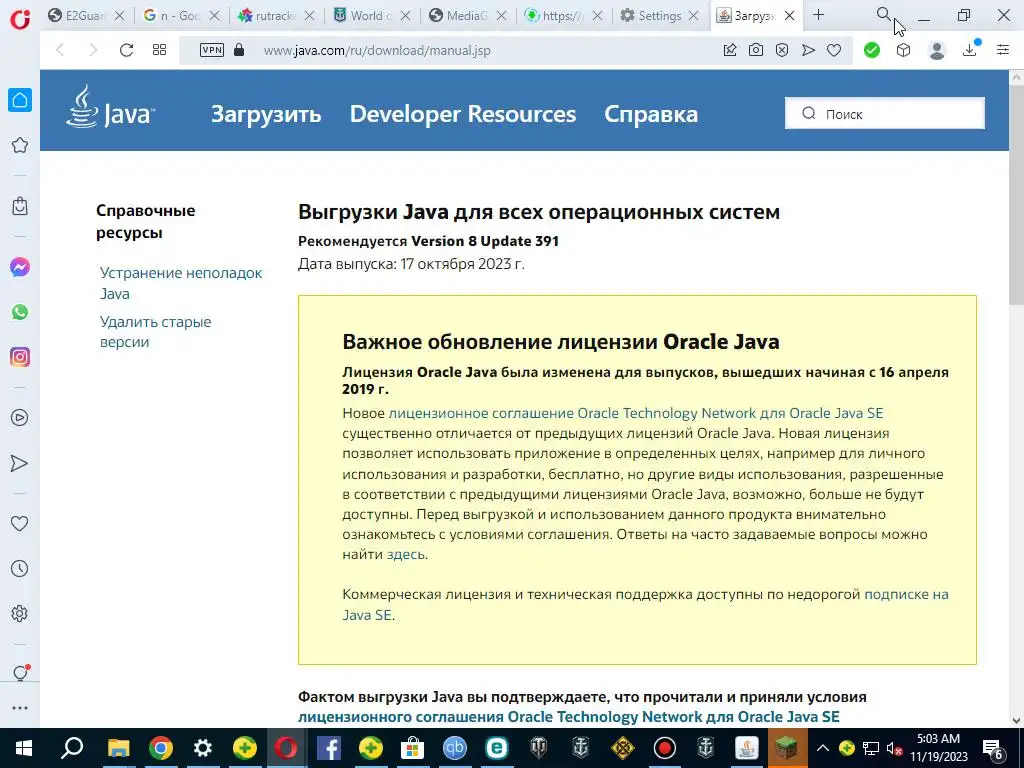
Task: Switch to the rutracker tab
Action: [x=266, y=16]
